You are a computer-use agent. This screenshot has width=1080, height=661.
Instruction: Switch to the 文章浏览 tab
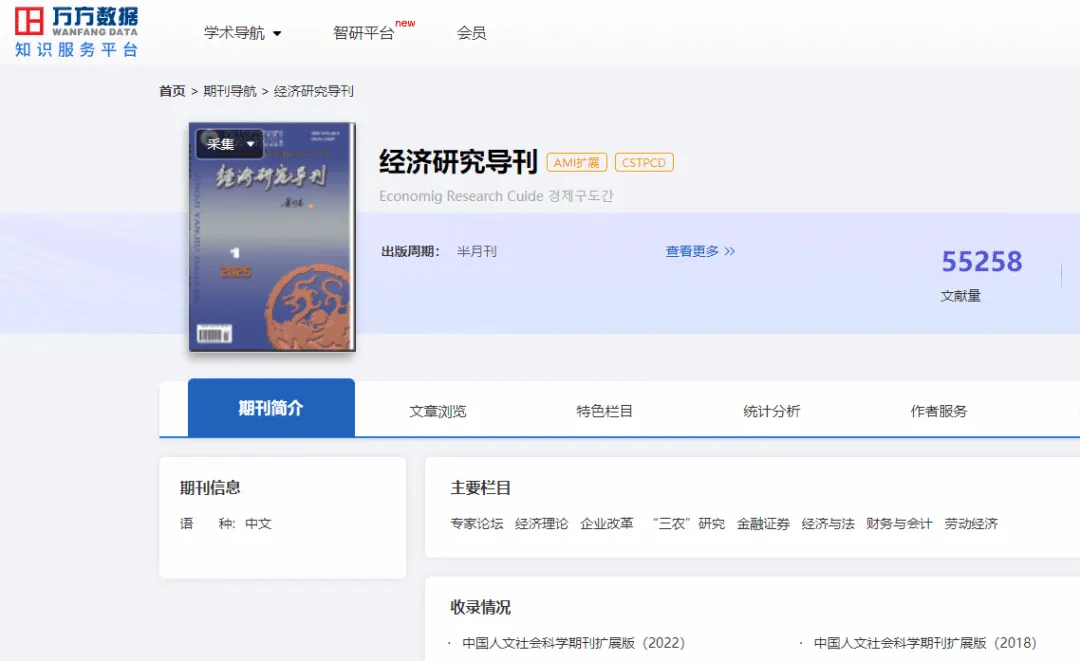coord(438,411)
